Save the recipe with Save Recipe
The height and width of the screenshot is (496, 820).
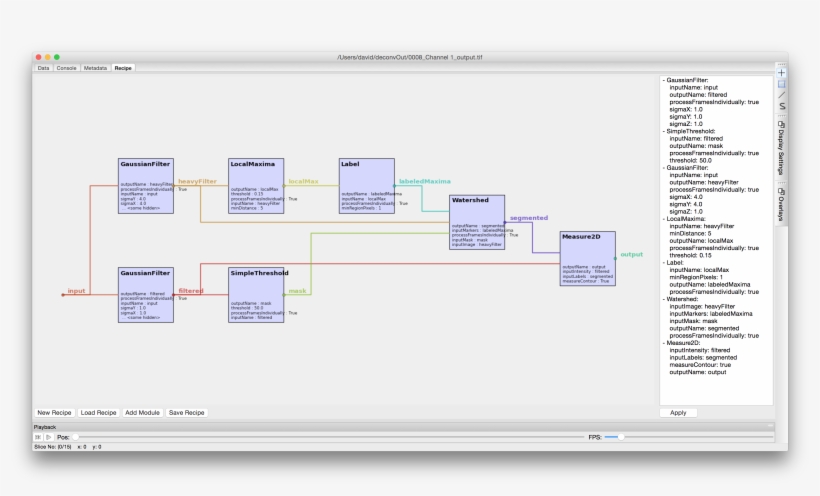tap(186, 412)
